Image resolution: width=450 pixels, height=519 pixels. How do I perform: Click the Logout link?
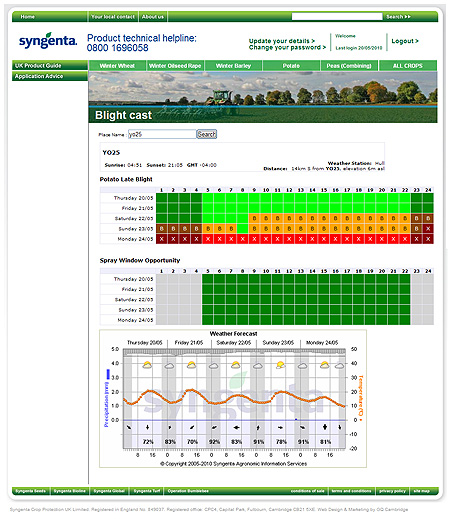pos(405,41)
